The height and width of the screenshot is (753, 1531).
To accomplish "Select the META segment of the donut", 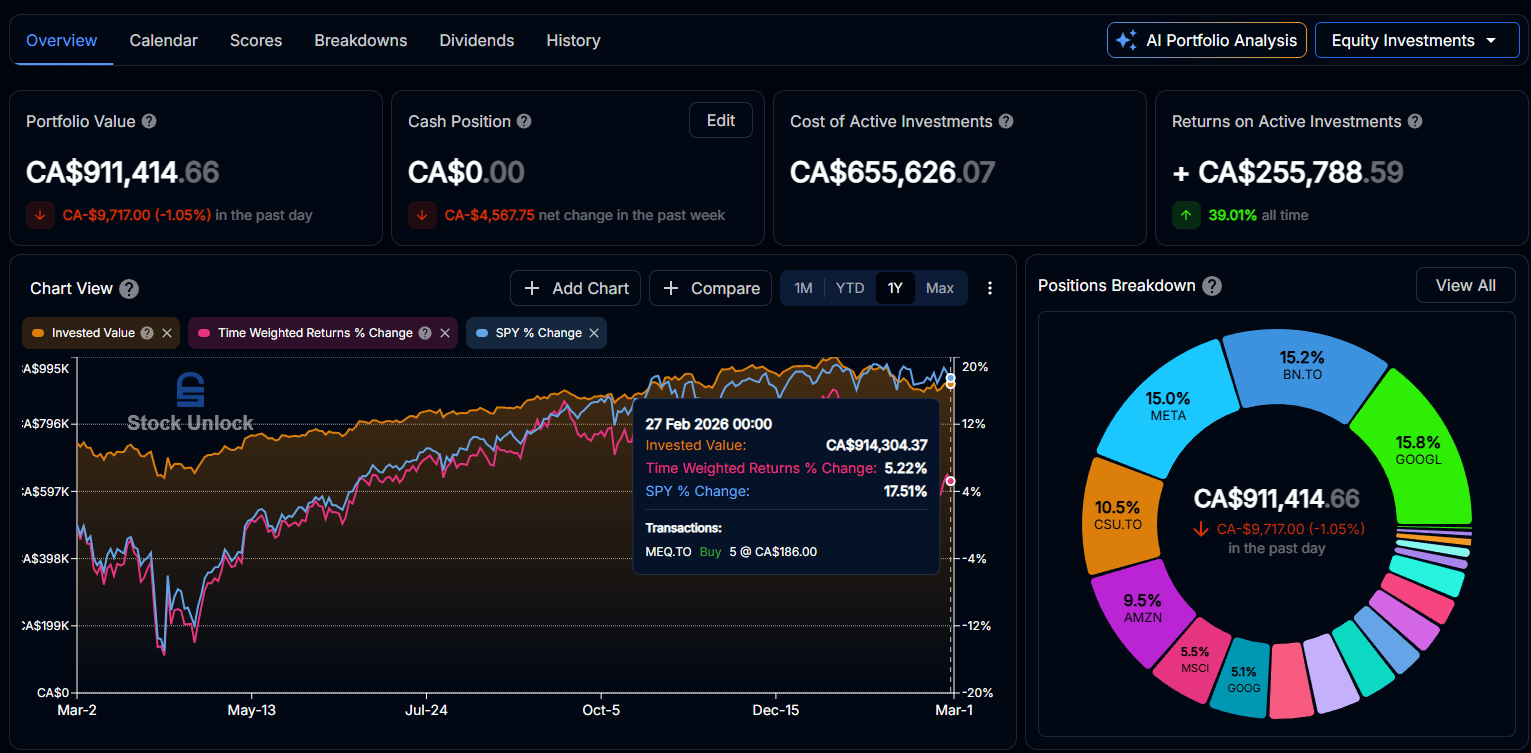I will 1168,405.
